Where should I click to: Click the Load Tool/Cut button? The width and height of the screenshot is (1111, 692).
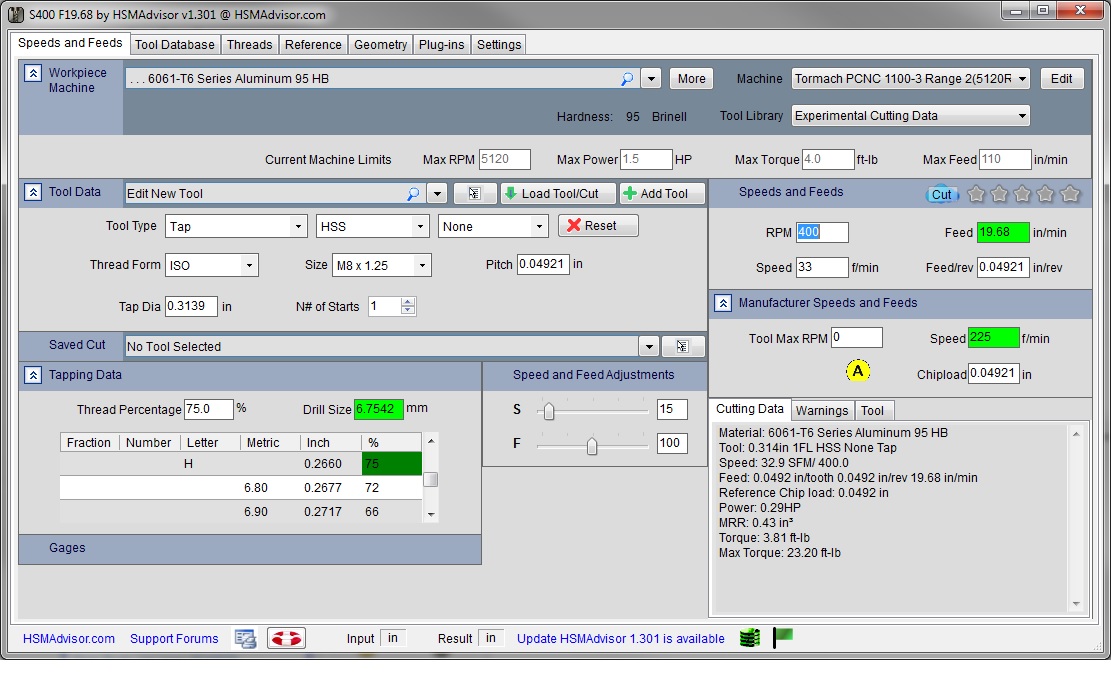tap(557, 193)
